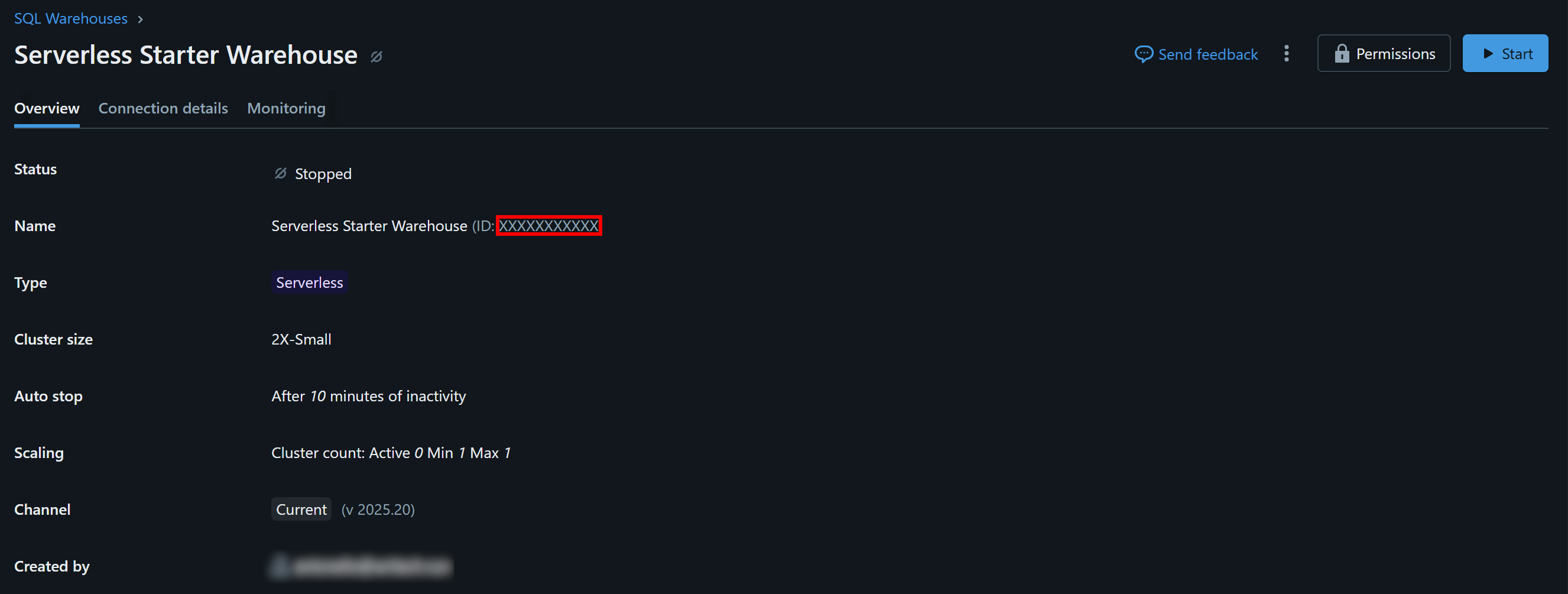Click the v 2025.20 version text
Screen dimensions: 1568x594
pyautogui.click(x=378, y=509)
